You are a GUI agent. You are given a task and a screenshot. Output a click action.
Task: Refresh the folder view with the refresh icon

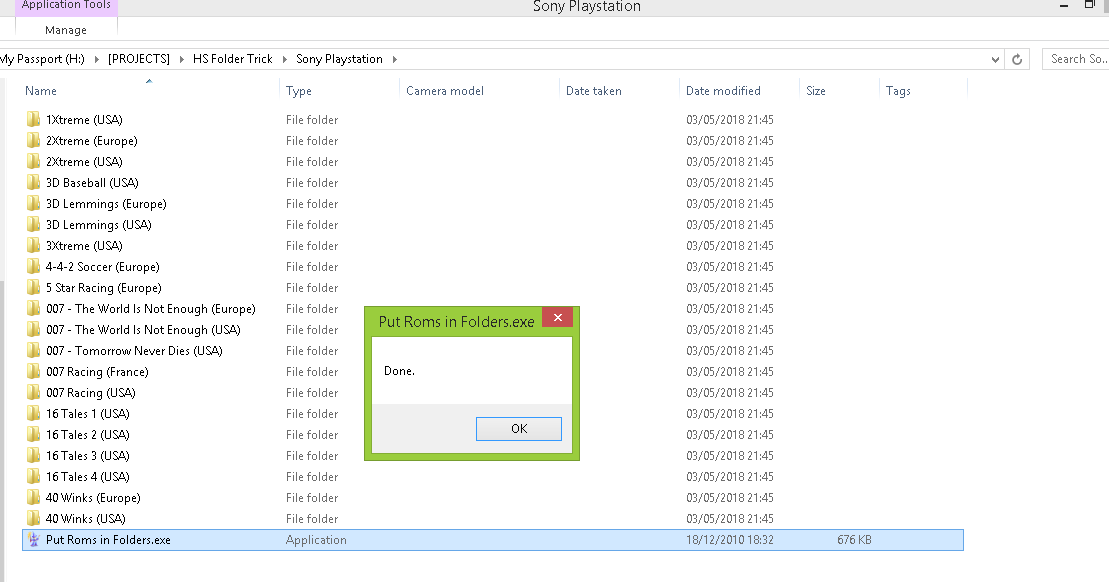coord(1017,59)
